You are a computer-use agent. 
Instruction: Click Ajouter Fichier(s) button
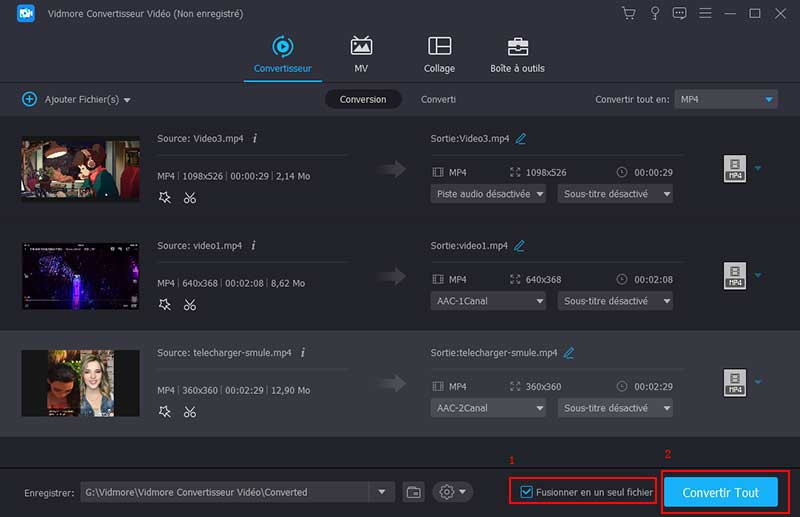(x=77, y=100)
